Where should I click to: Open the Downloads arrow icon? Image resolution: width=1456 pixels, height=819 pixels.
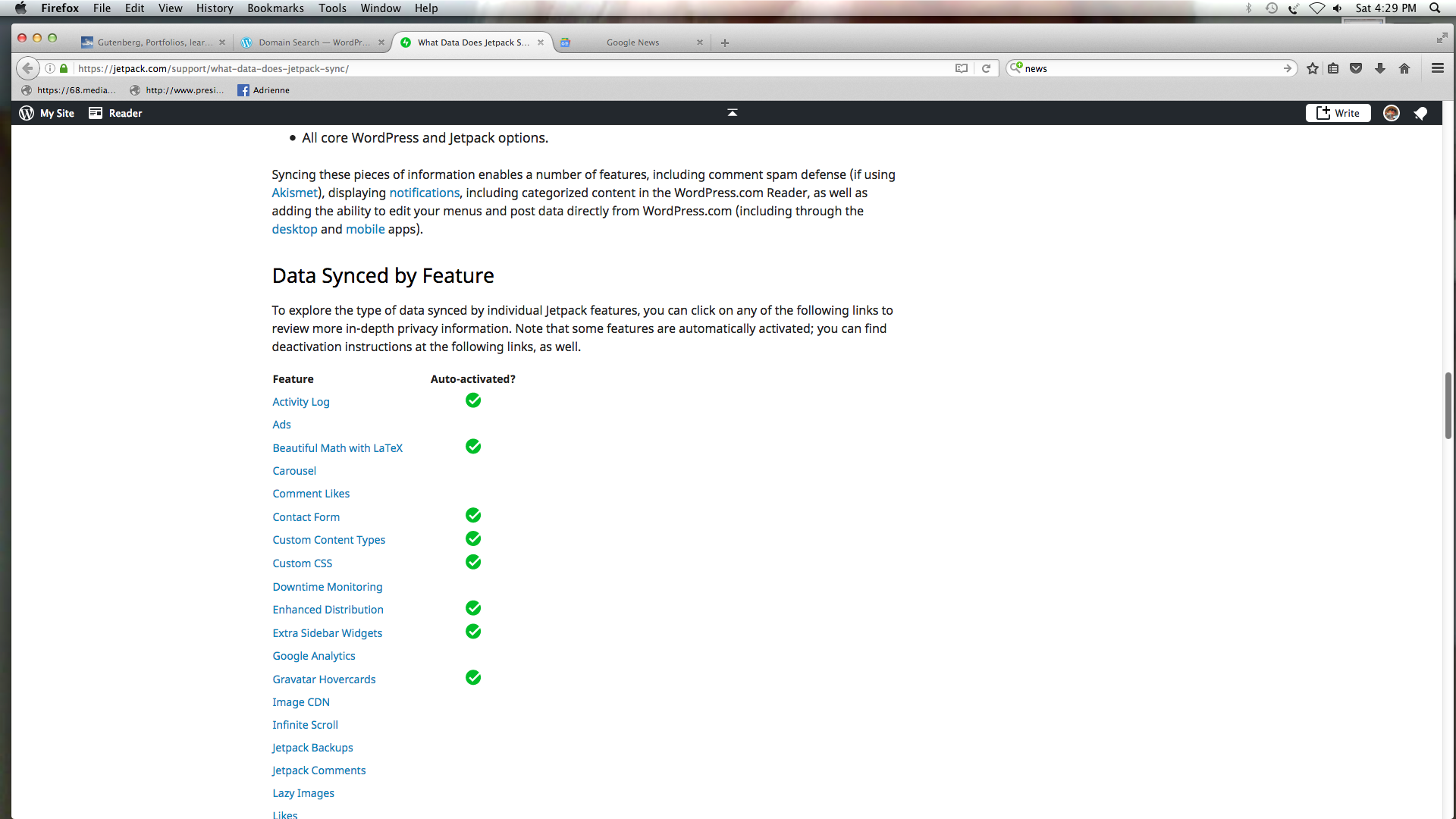(1380, 68)
